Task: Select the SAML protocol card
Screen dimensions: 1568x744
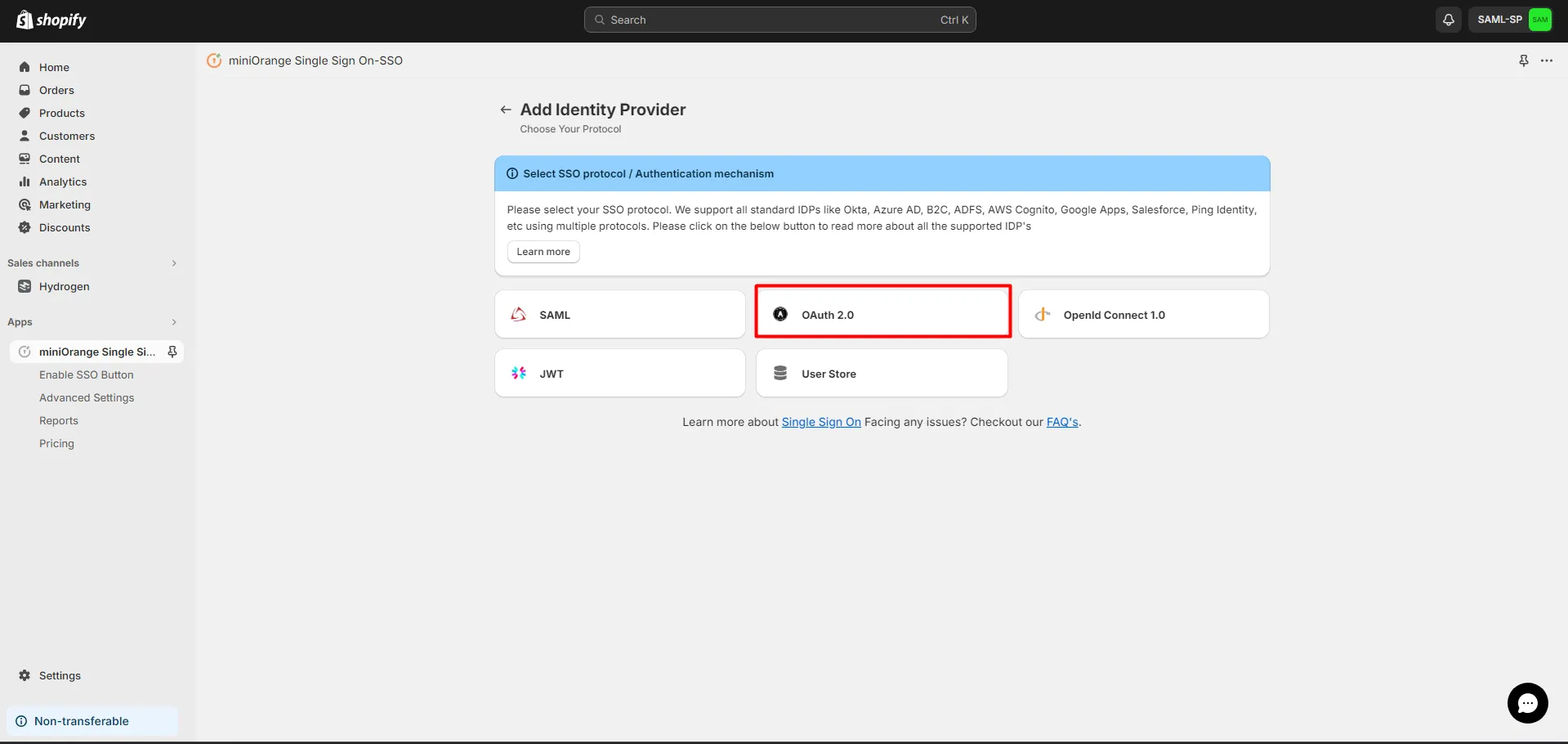Action: pos(620,314)
